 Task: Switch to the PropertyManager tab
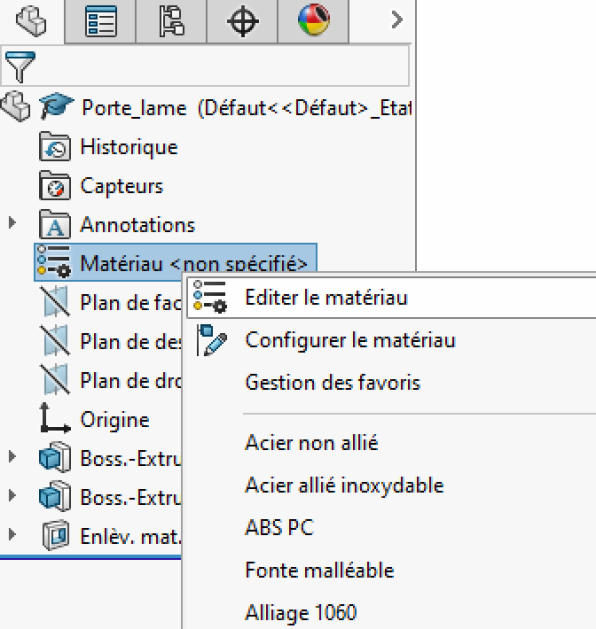point(100,21)
